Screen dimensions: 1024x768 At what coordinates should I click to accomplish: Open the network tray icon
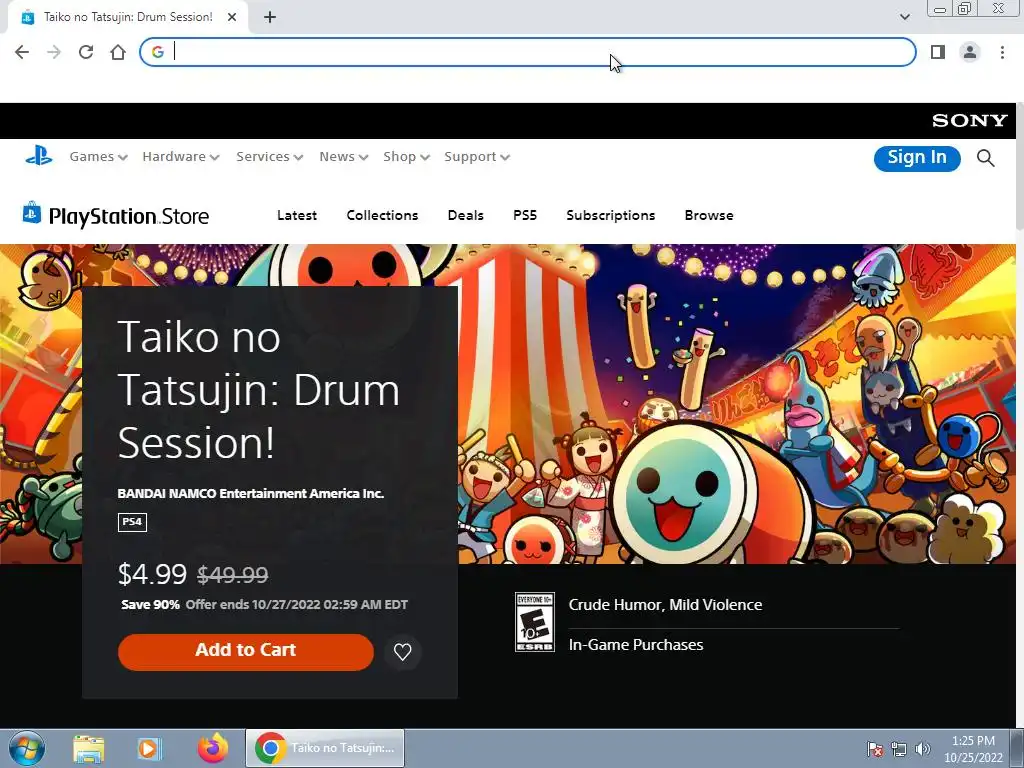pyautogui.click(x=899, y=749)
